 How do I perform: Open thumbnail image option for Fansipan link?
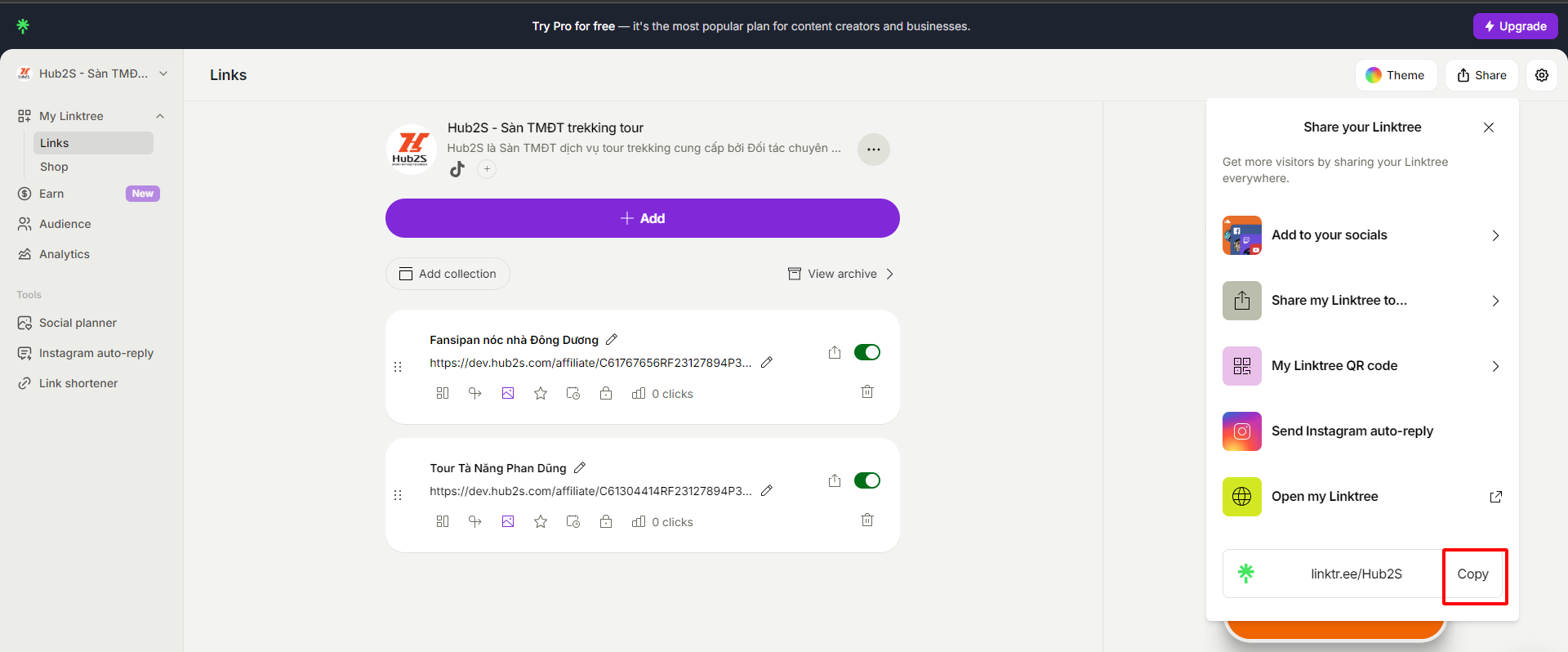[508, 393]
